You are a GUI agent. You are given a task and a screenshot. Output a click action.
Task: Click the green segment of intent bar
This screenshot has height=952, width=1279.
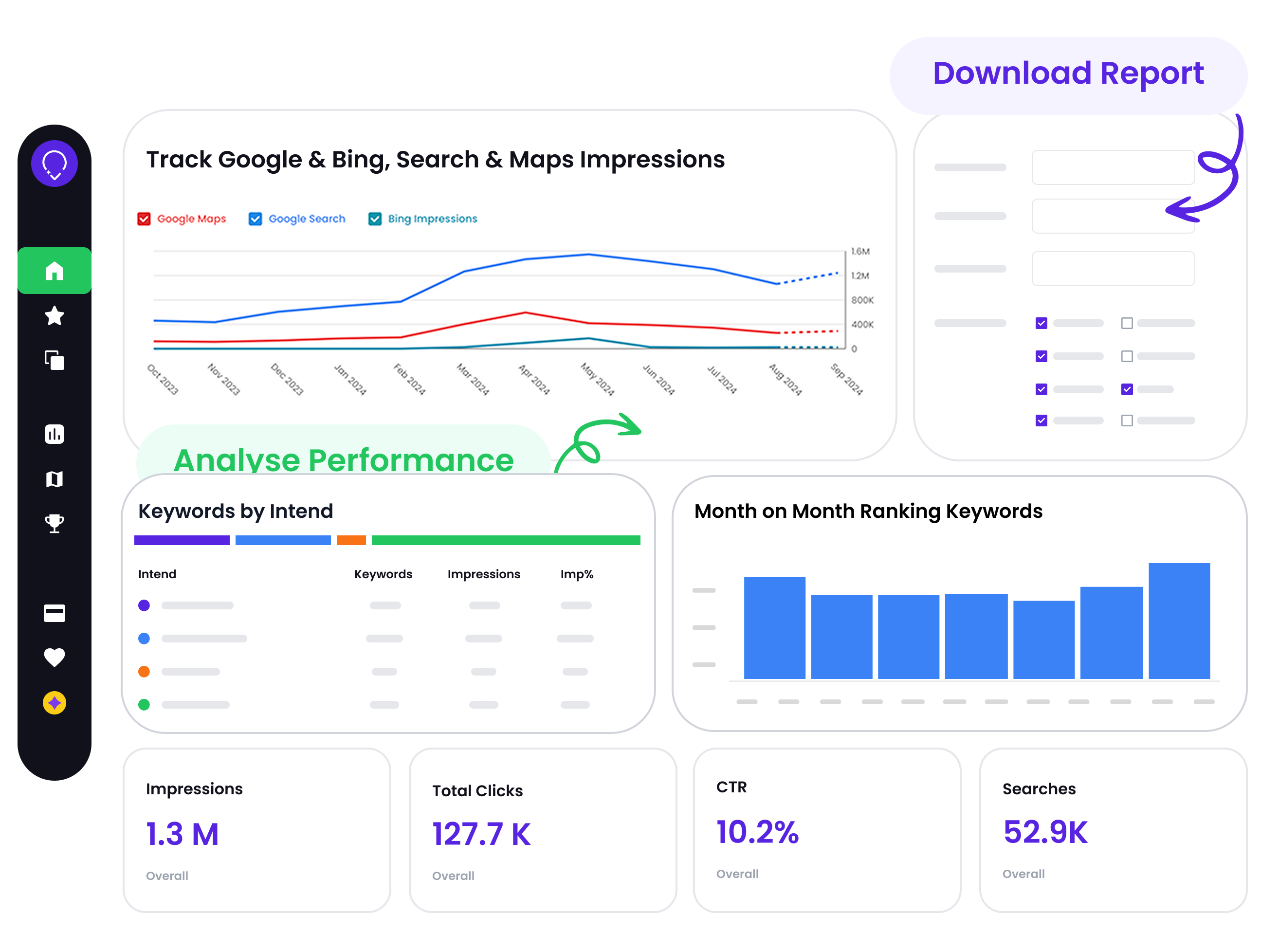506,540
